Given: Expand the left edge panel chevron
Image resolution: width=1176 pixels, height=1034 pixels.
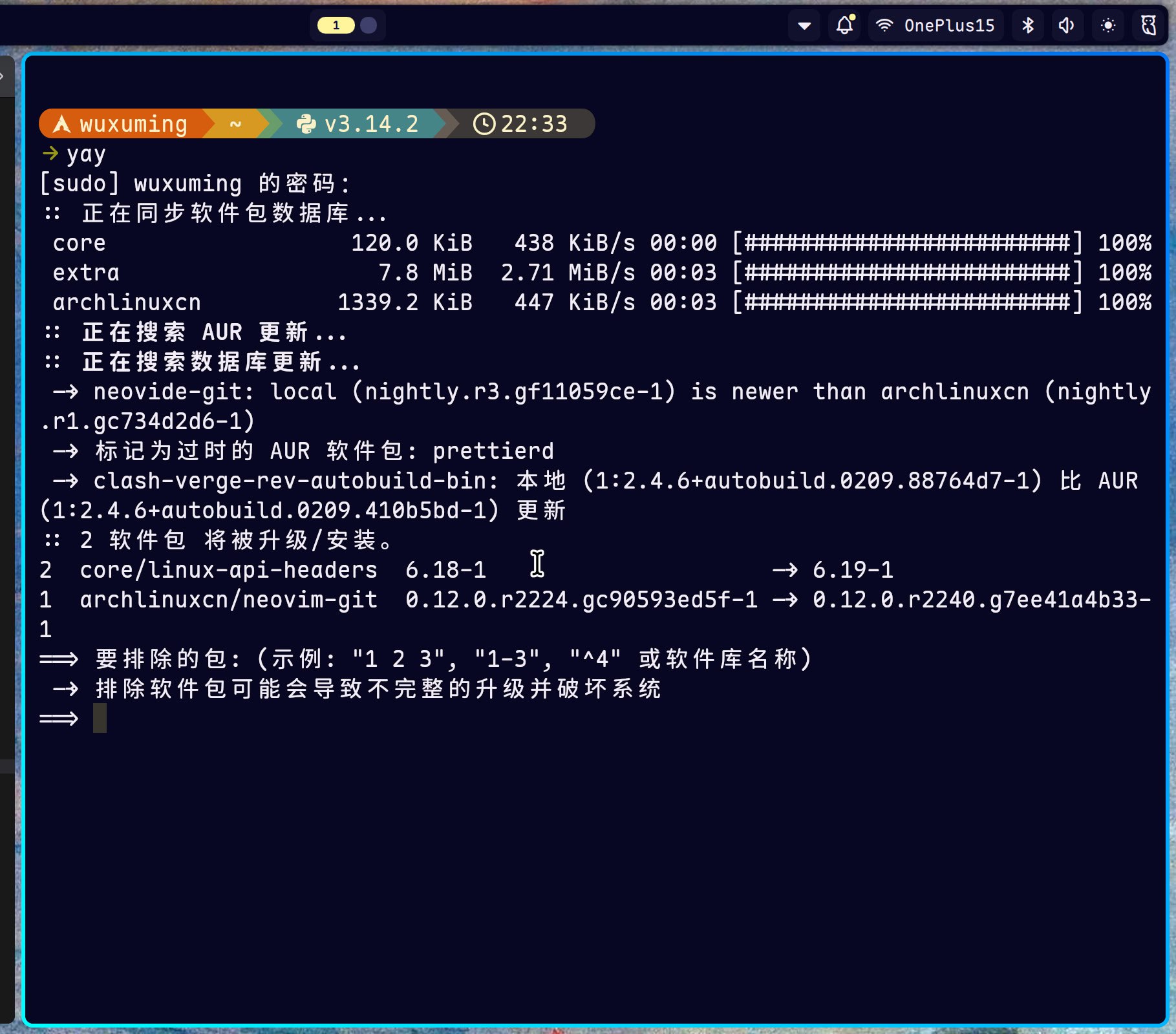Looking at the screenshot, I should pos(3,76).
